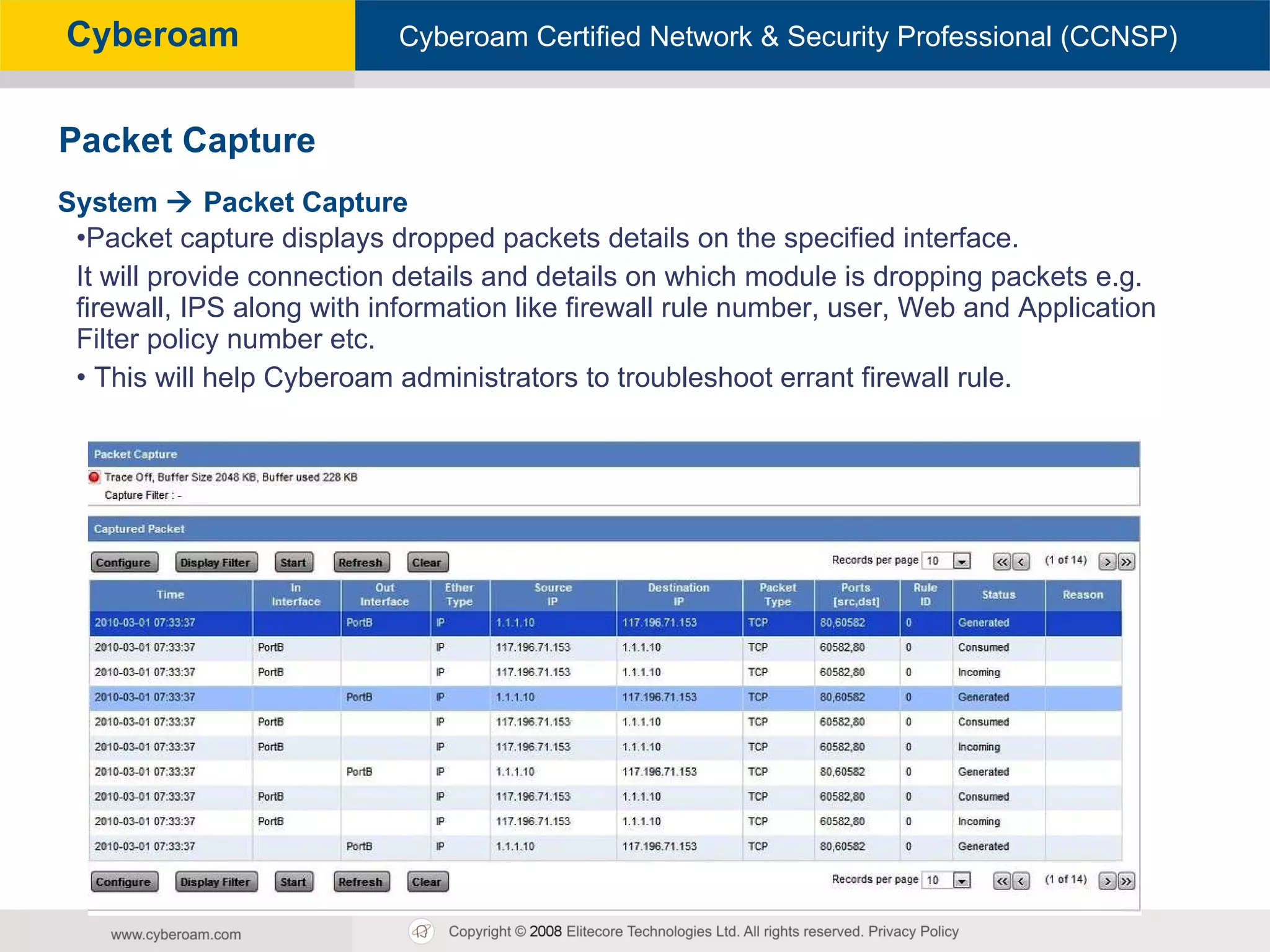Screen dimensions: 1270x952
Task: Go to first page using bottom pager
Action: tap(1002, 881)
